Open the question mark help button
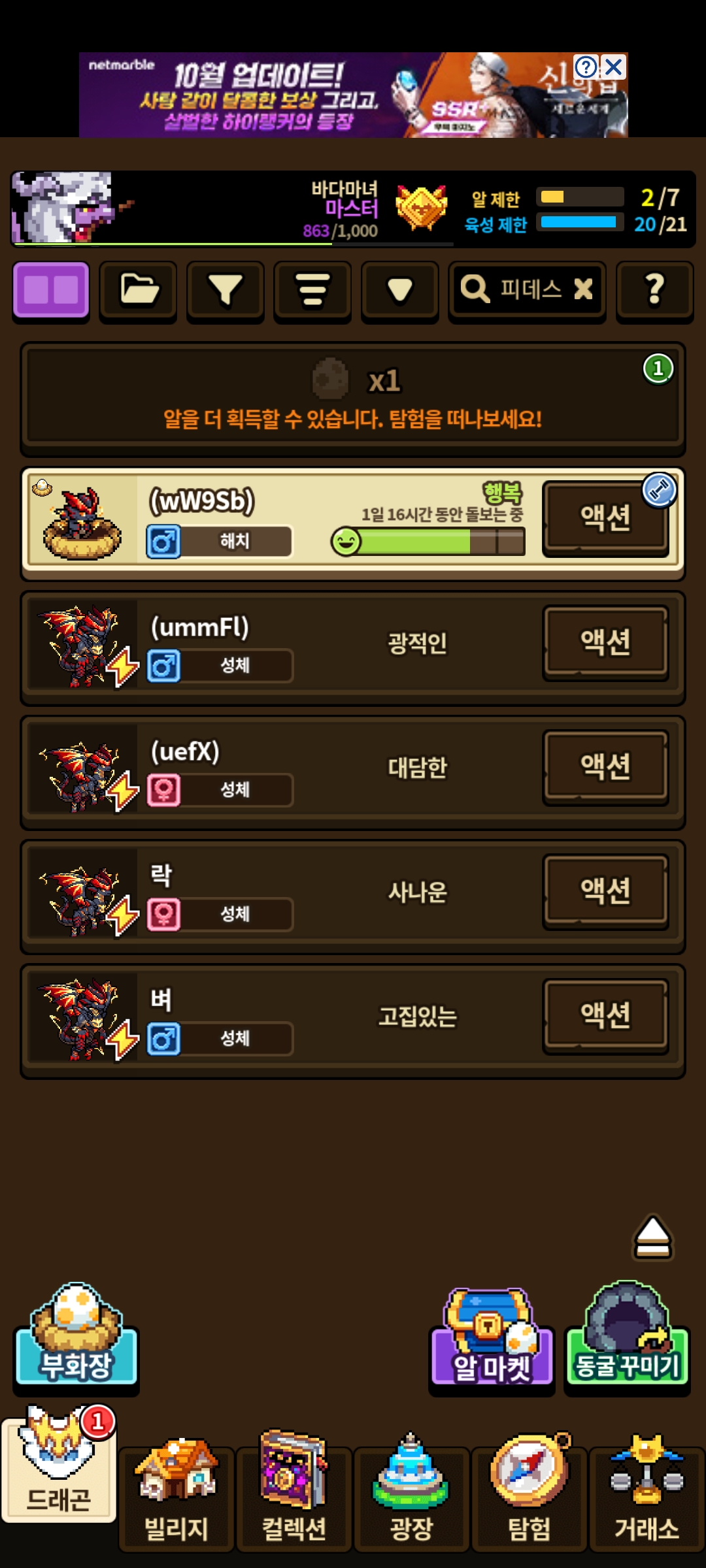This screenshot has width=706, height=1568. tap(655, 291)
